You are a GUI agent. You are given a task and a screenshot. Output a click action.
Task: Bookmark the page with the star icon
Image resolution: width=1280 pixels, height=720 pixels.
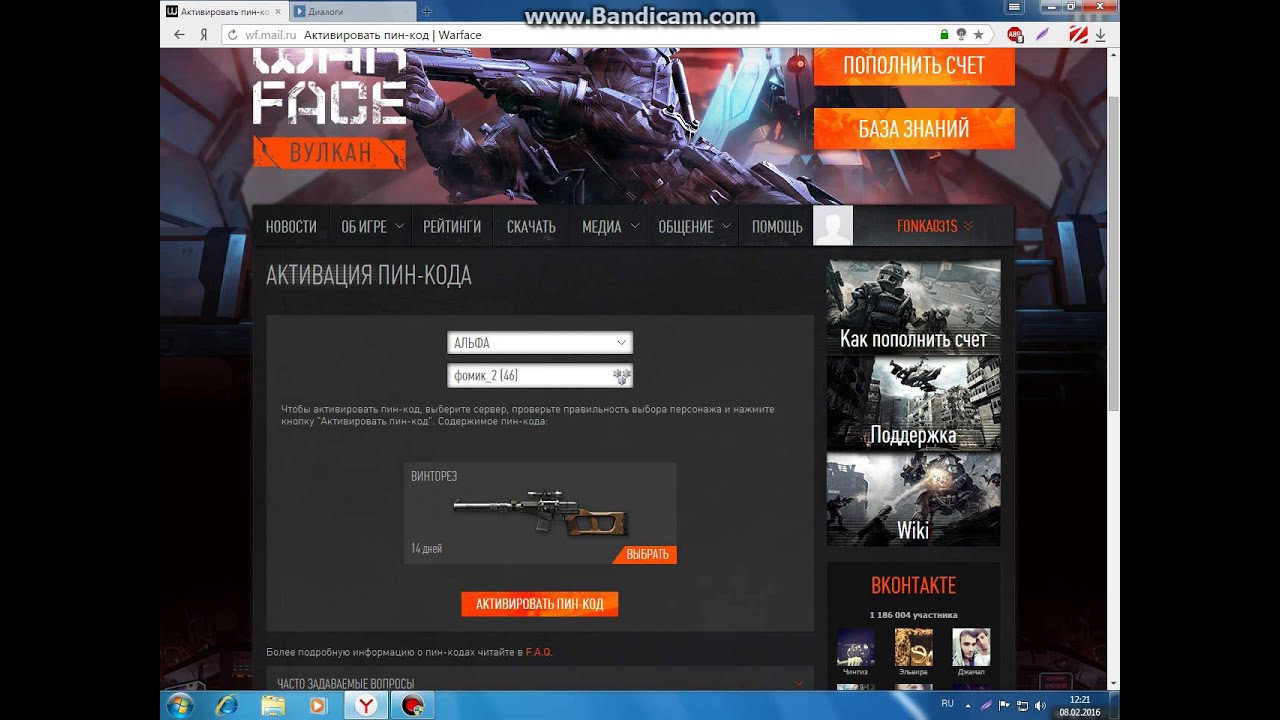[x=978, y=35]
